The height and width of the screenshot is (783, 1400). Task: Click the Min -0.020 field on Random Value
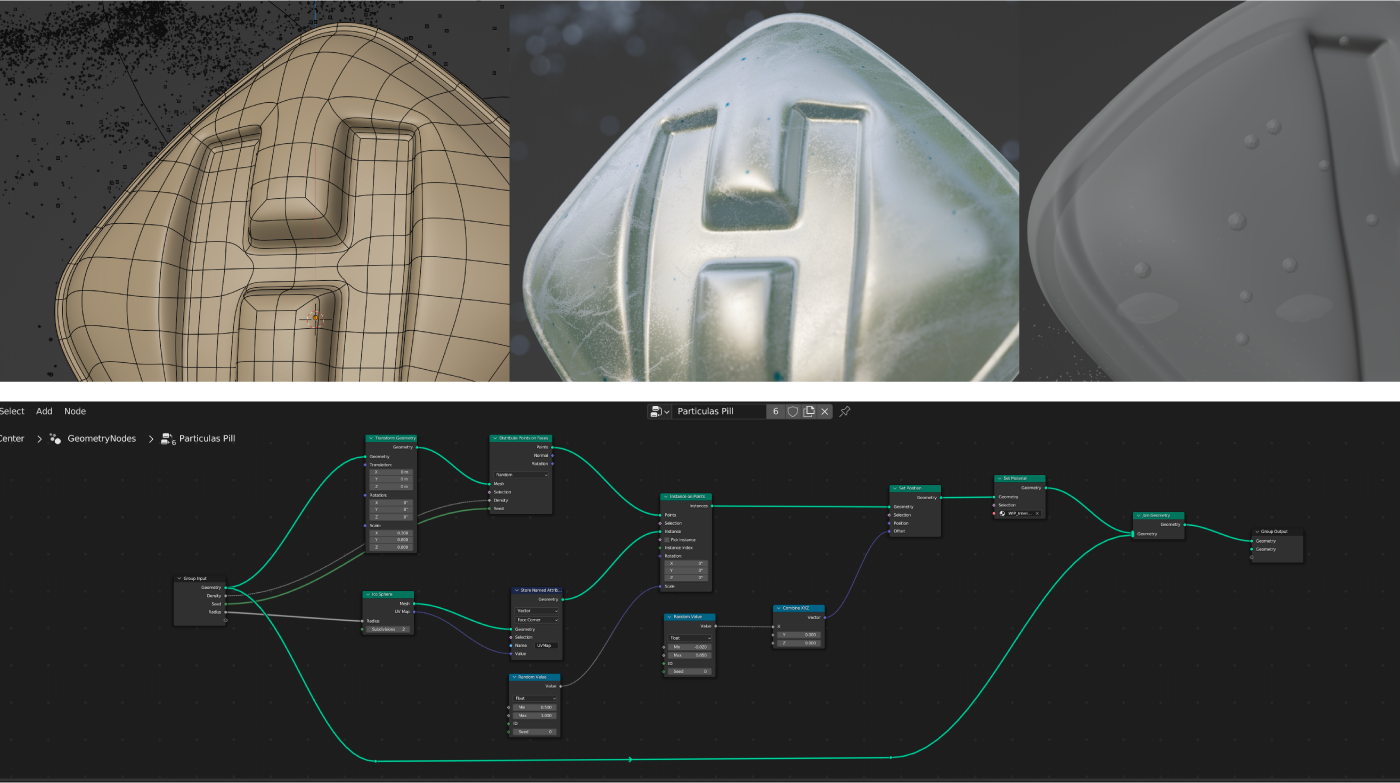point(689,647)
